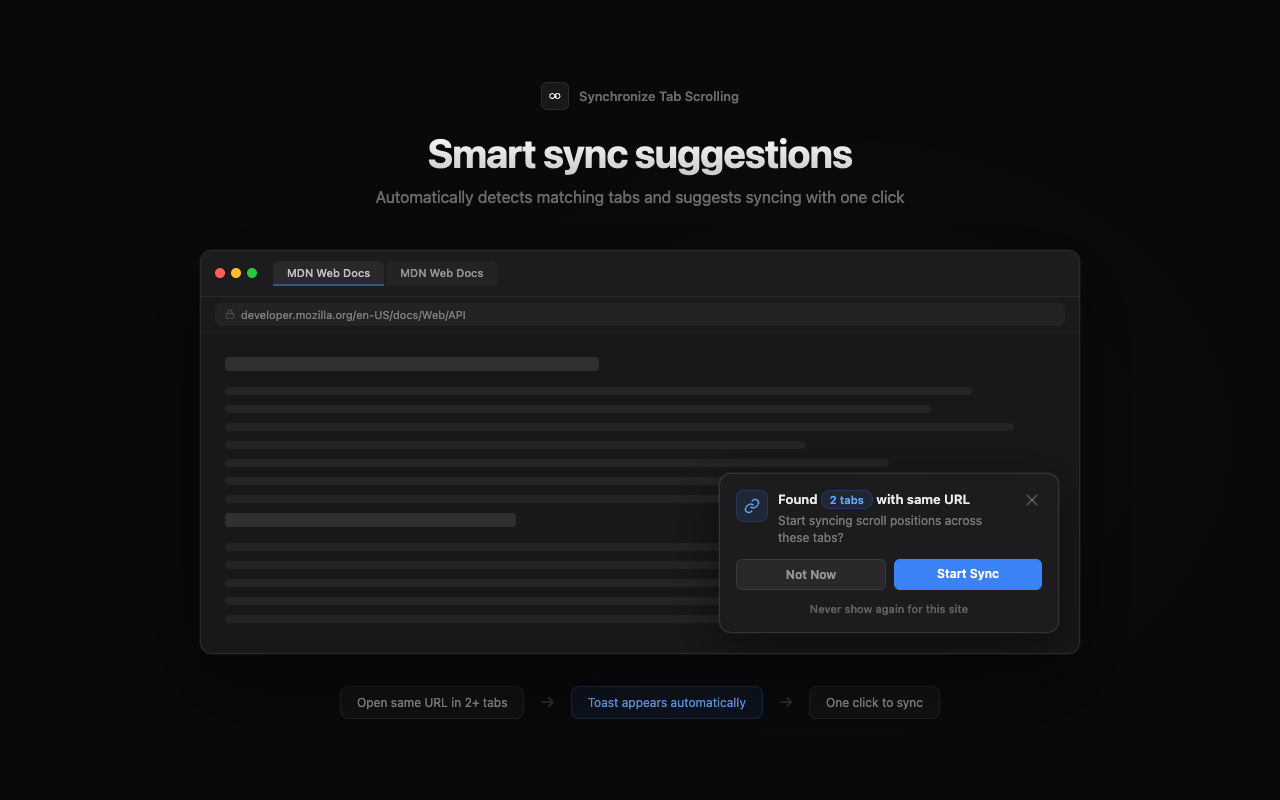
Task: Click the Synchronize Tab Scrolling infinity logo icon
Action: point(555,96)
